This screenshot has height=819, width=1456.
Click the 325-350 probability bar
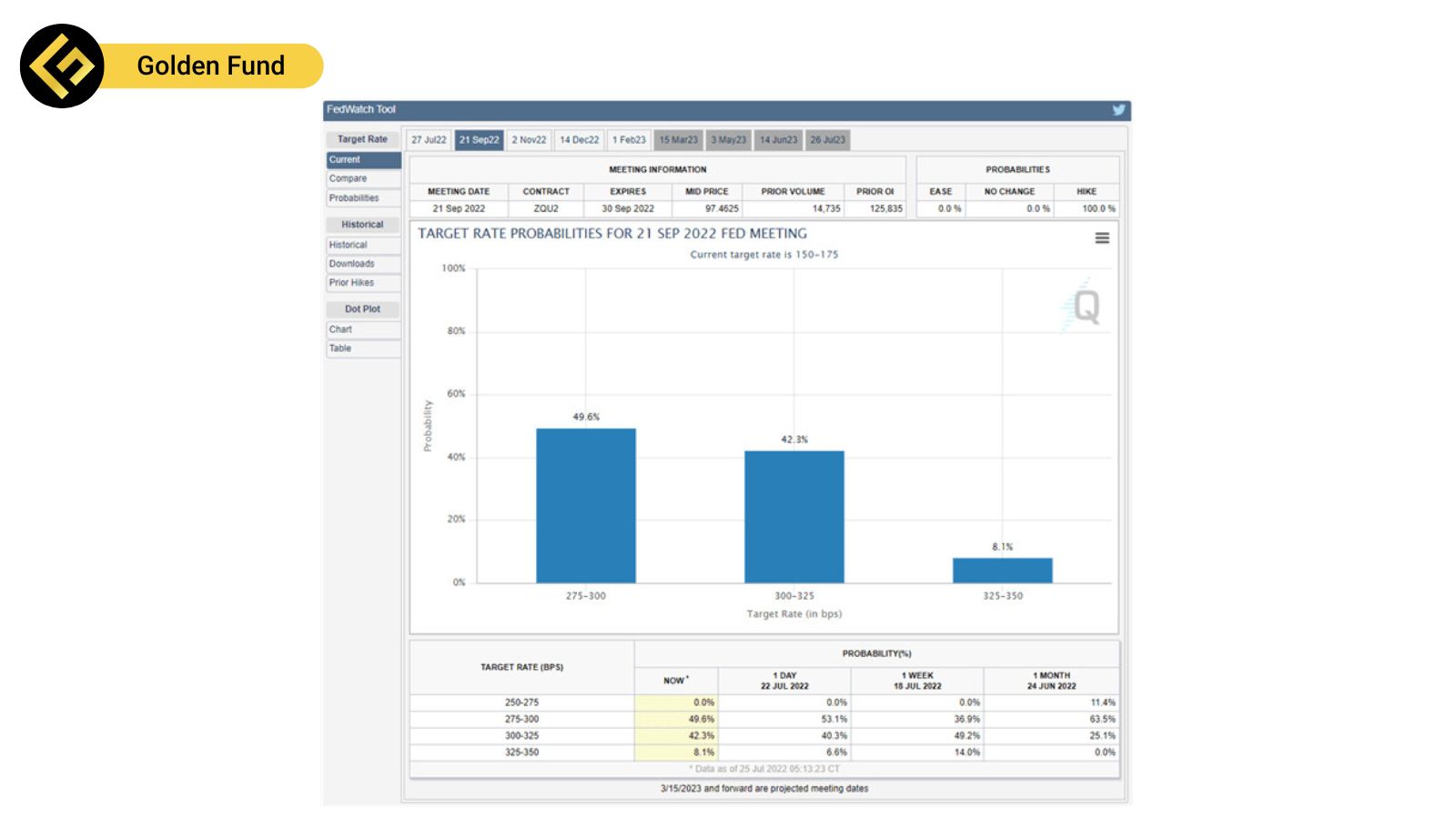[x=1003, y=571]
